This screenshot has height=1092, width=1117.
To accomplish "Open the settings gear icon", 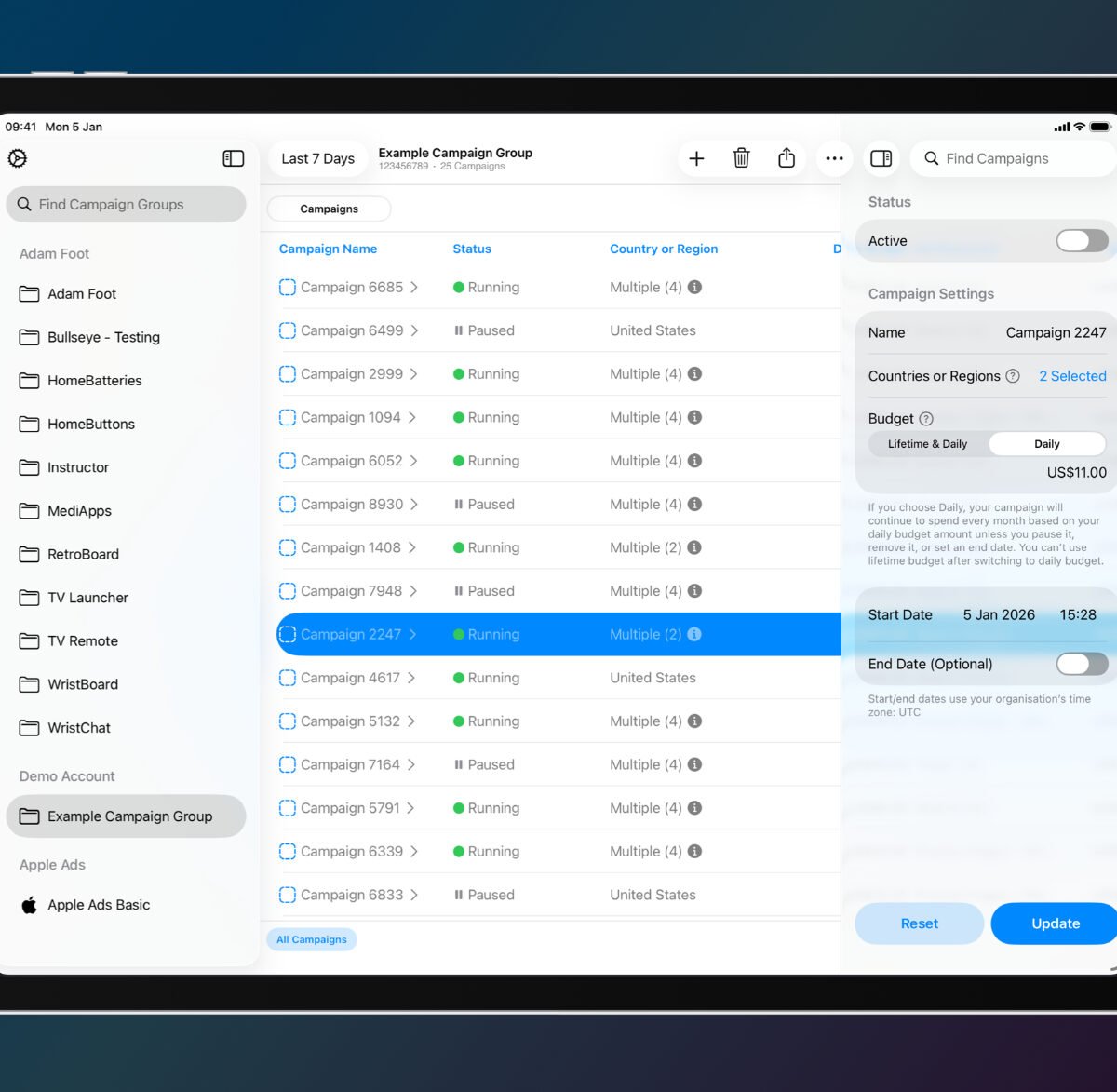I will click(x=18, y=158).
